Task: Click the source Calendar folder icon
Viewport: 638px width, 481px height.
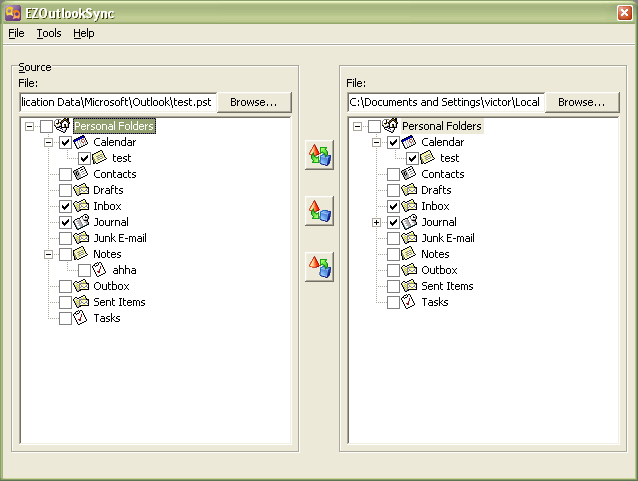Action: pos(81,142)
